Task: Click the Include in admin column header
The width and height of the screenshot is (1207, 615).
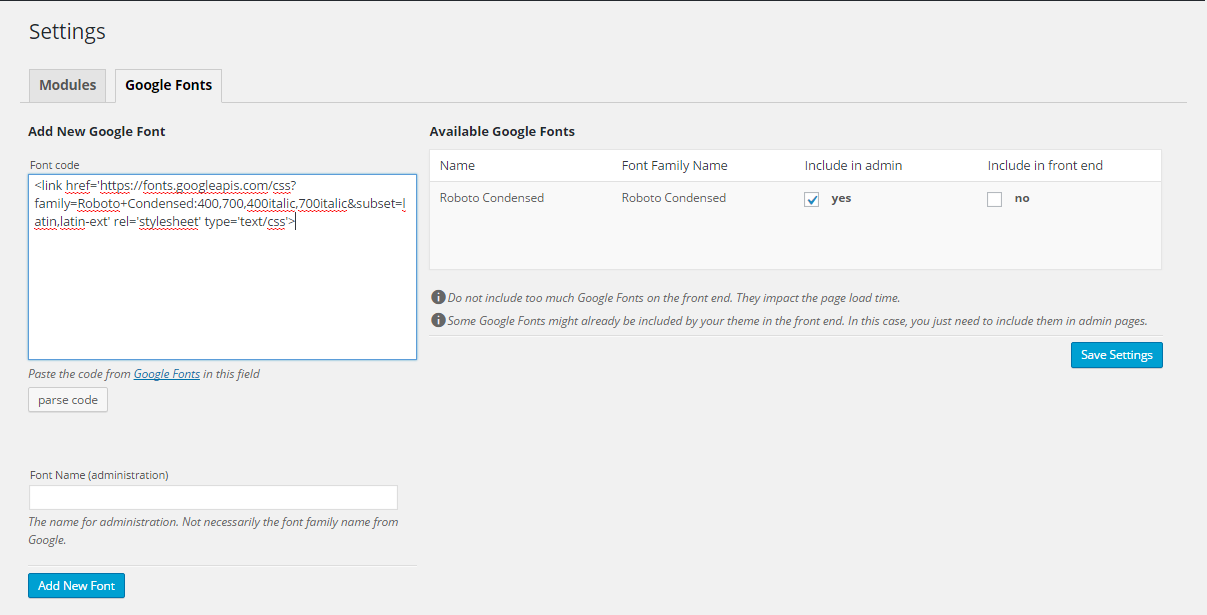Action: click(853, 165)
